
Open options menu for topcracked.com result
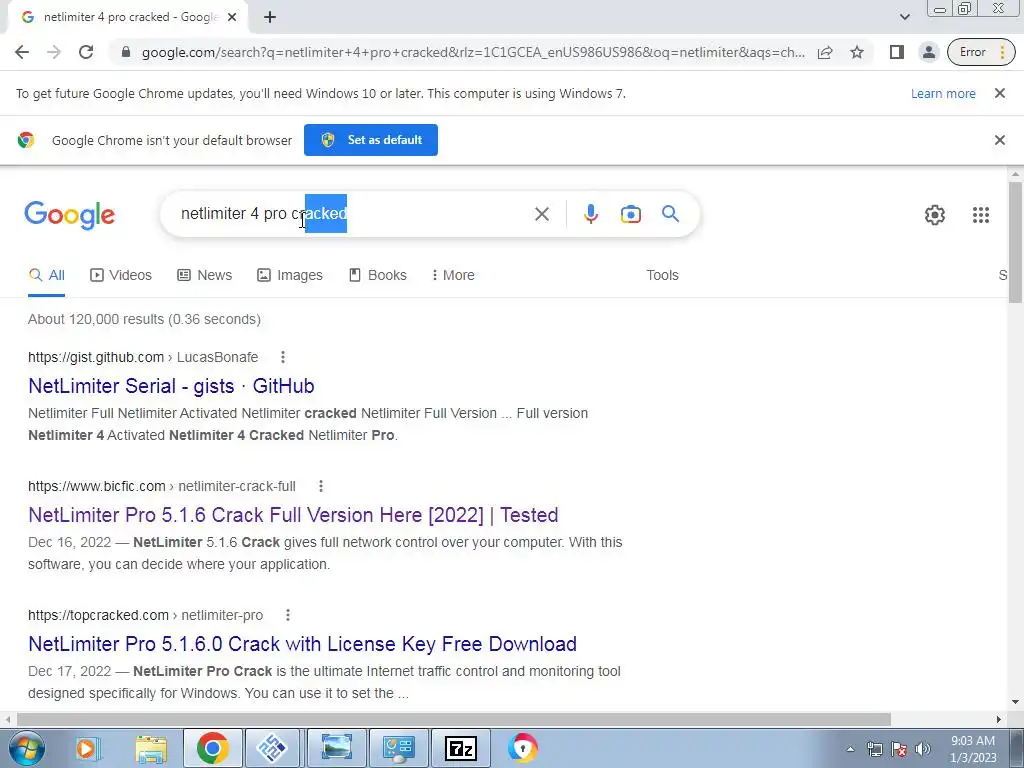(288, 615)
